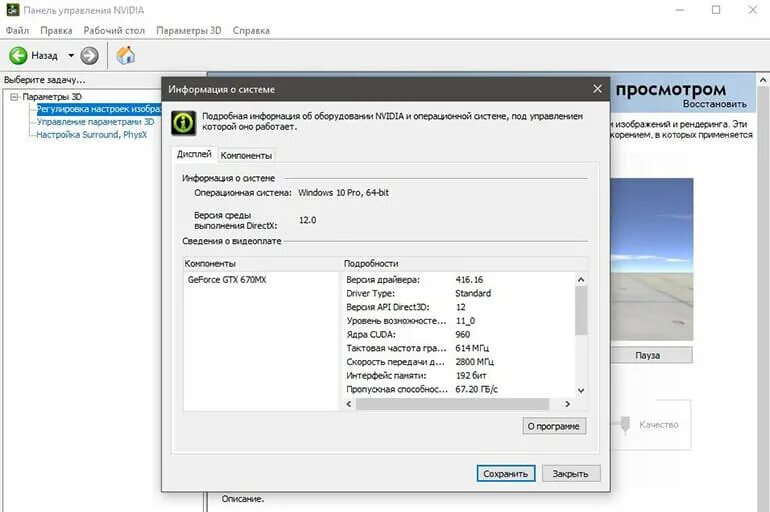The height and width of the screenshot is (512, 770).
Task: Click details list scroll up arrow
Action: (x=581, y=279)
